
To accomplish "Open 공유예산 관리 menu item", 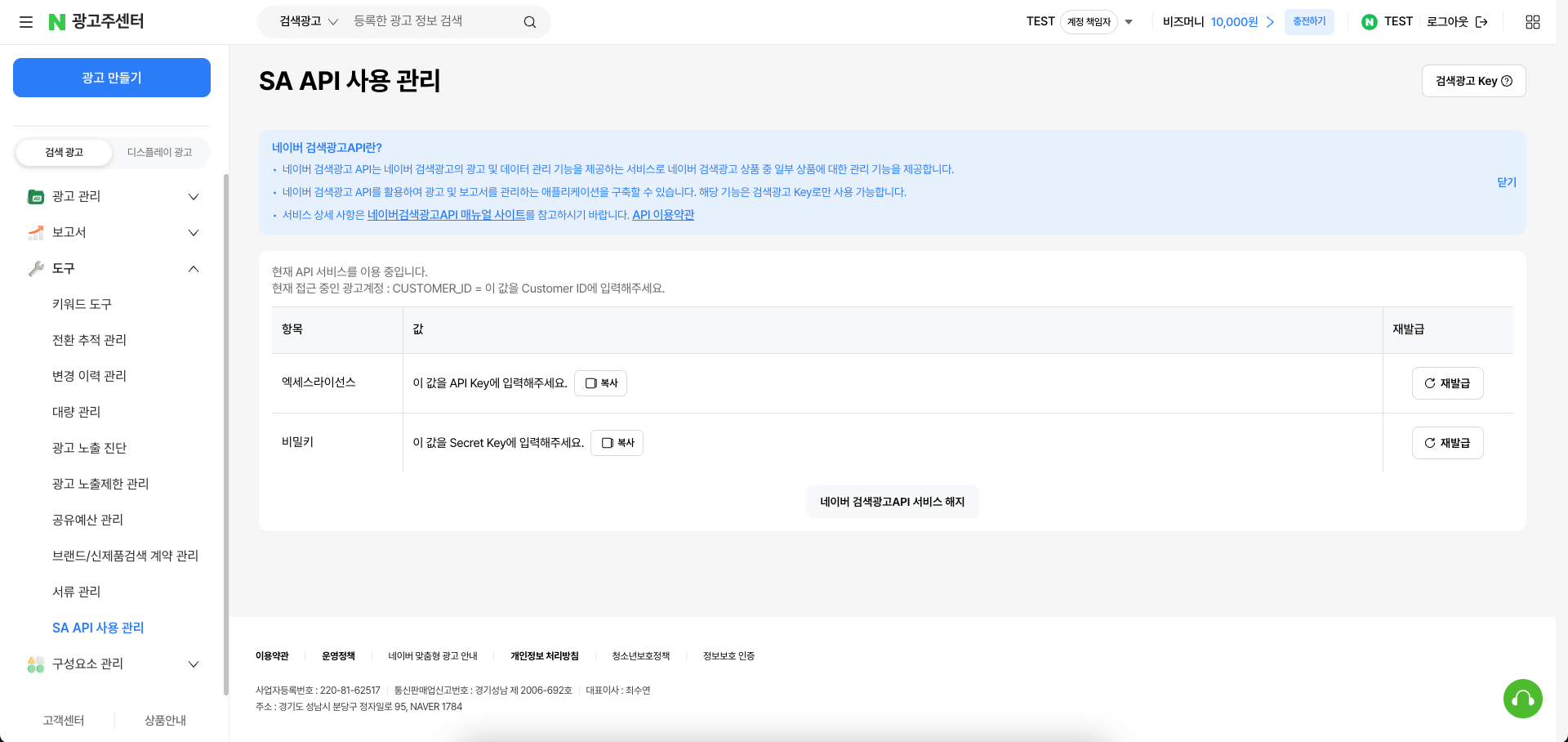I will point(87,520).
